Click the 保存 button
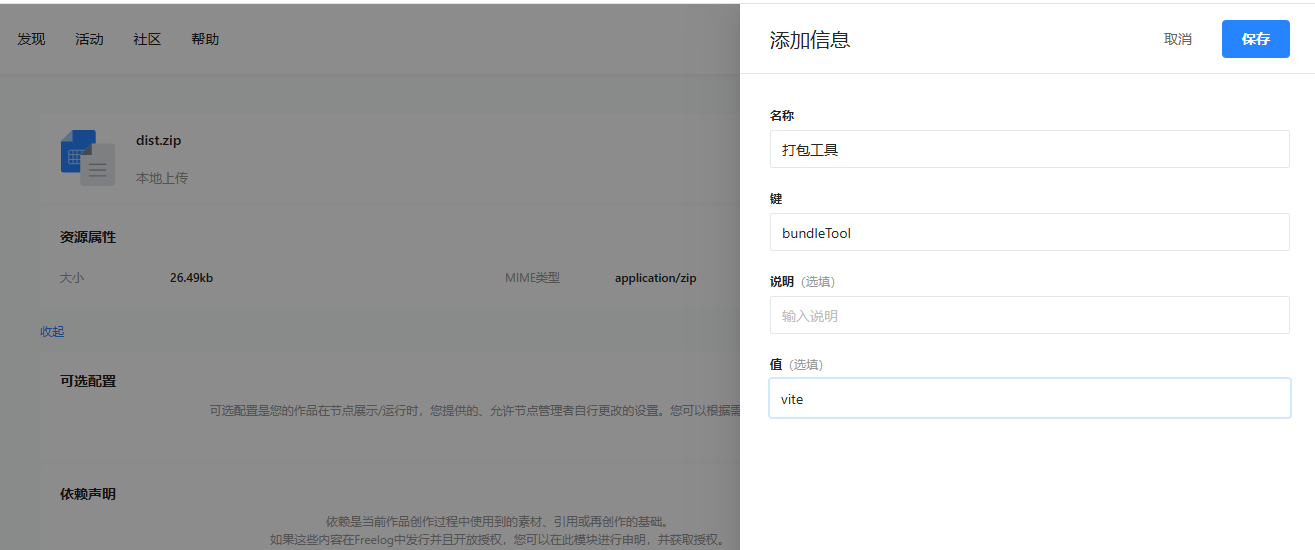 point(1256,39)
